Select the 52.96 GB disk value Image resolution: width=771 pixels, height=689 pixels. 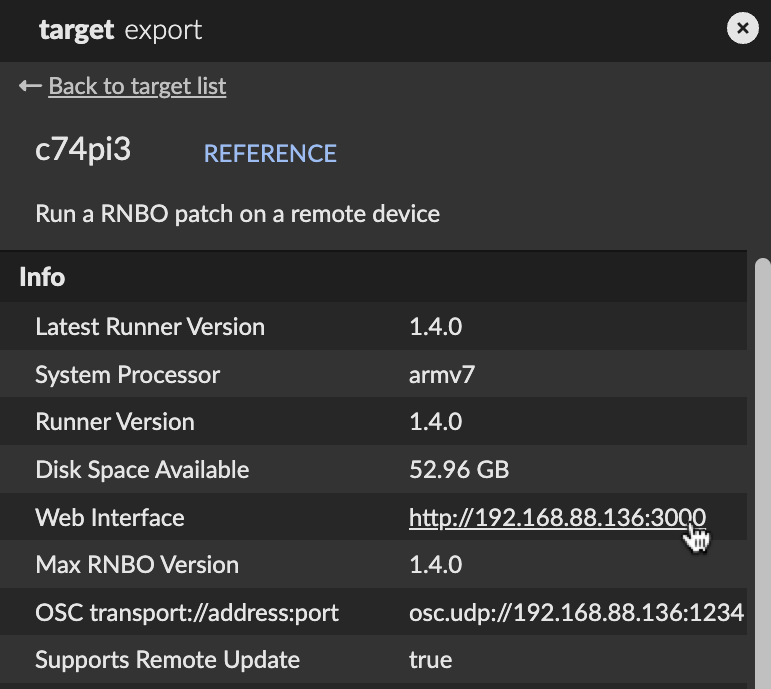459,470
